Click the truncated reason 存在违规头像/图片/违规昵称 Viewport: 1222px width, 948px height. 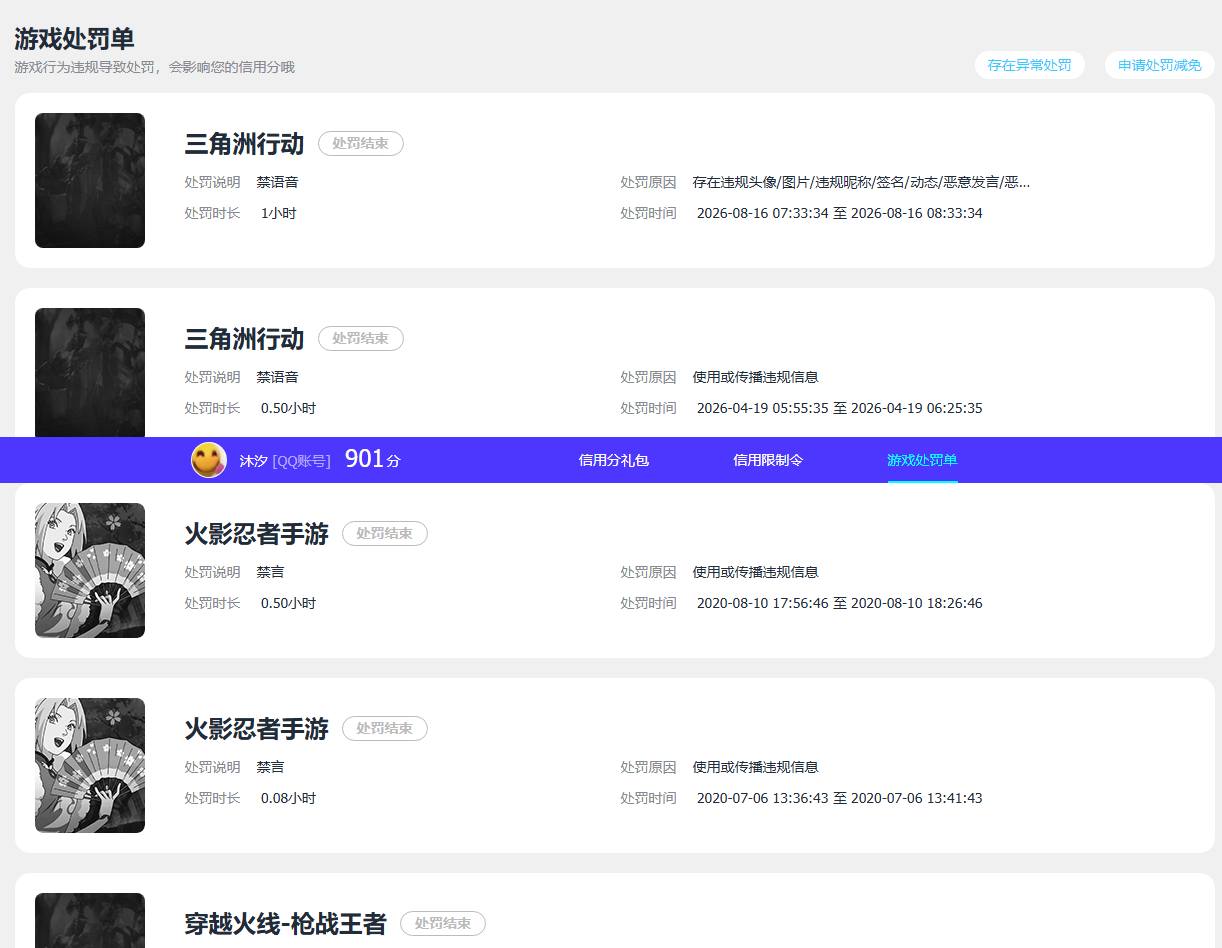[x=861, y=183]
